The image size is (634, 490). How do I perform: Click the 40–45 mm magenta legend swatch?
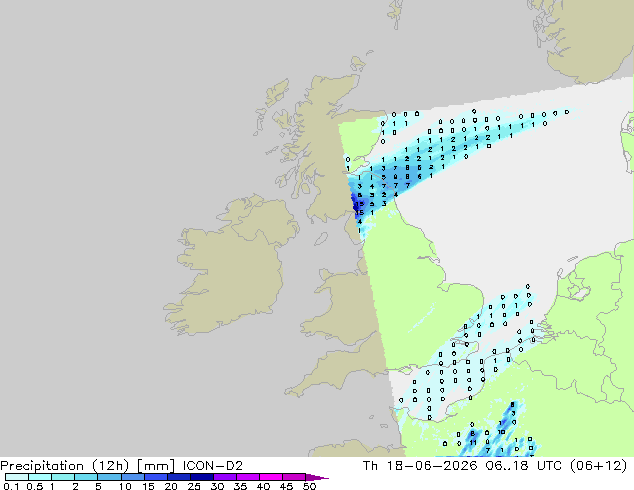pyautogui.click(x=271, y=477)
